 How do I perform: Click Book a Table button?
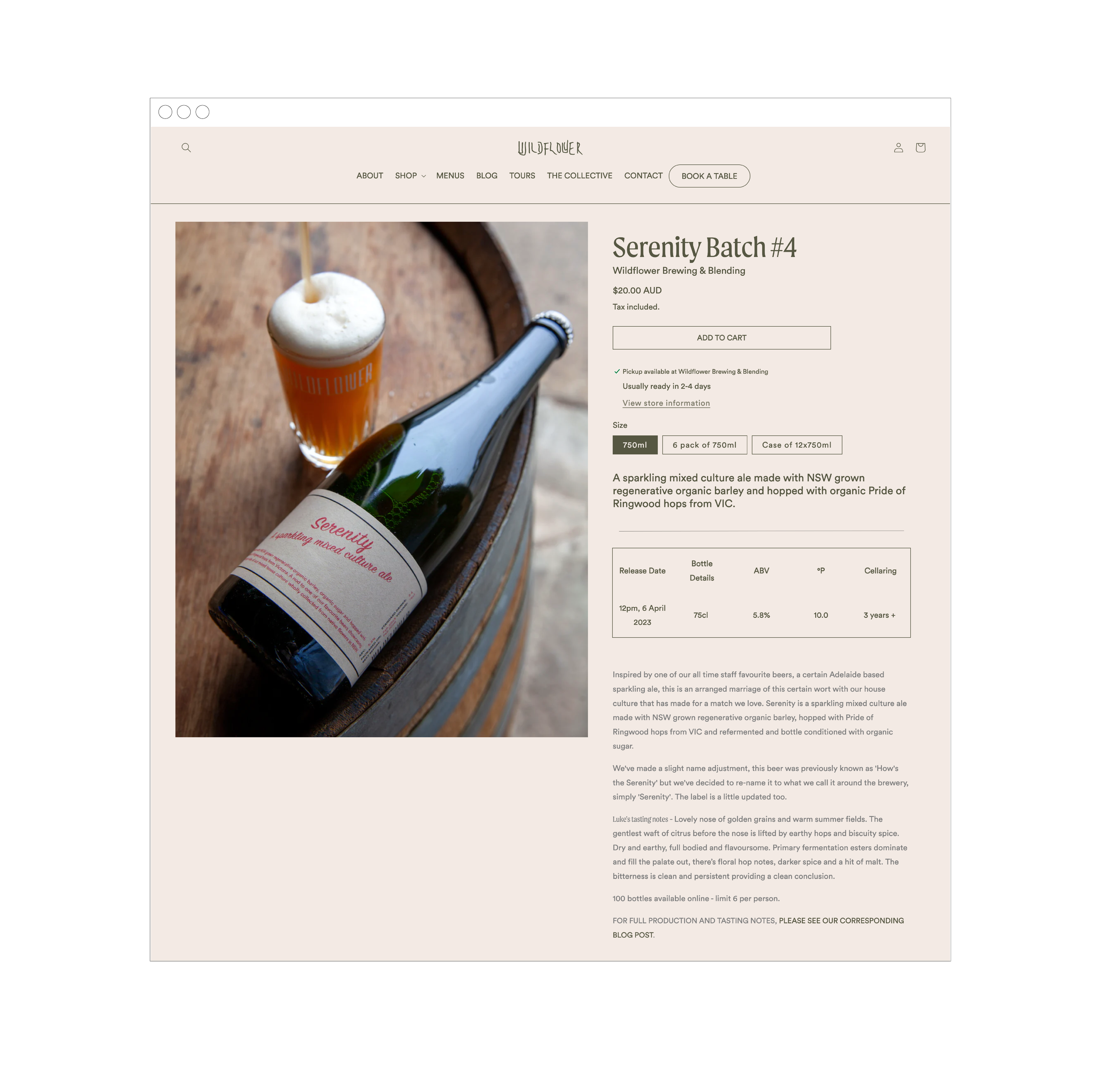(x=710, y=177)
